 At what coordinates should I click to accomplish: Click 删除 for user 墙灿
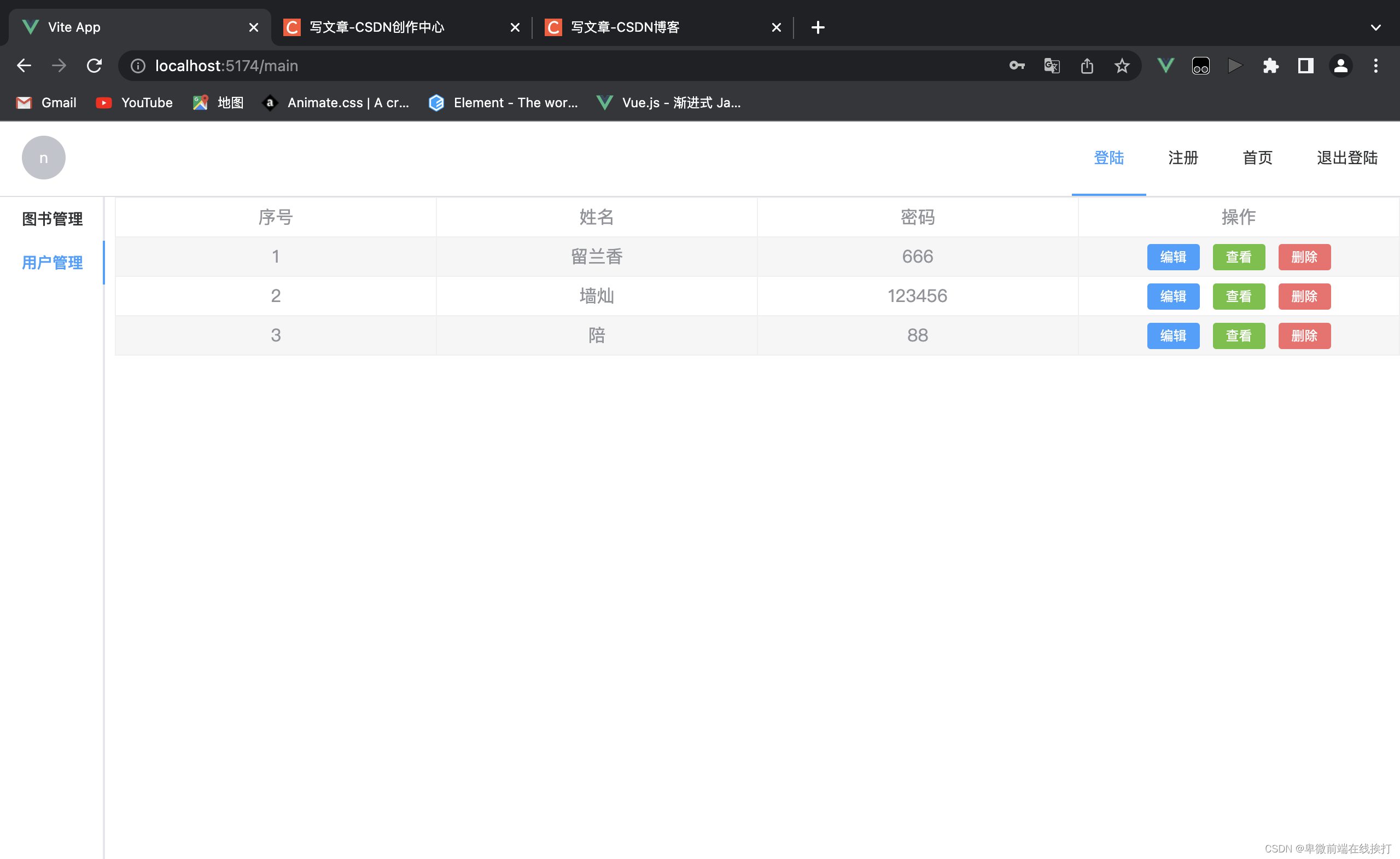(x=1304, y=296)
